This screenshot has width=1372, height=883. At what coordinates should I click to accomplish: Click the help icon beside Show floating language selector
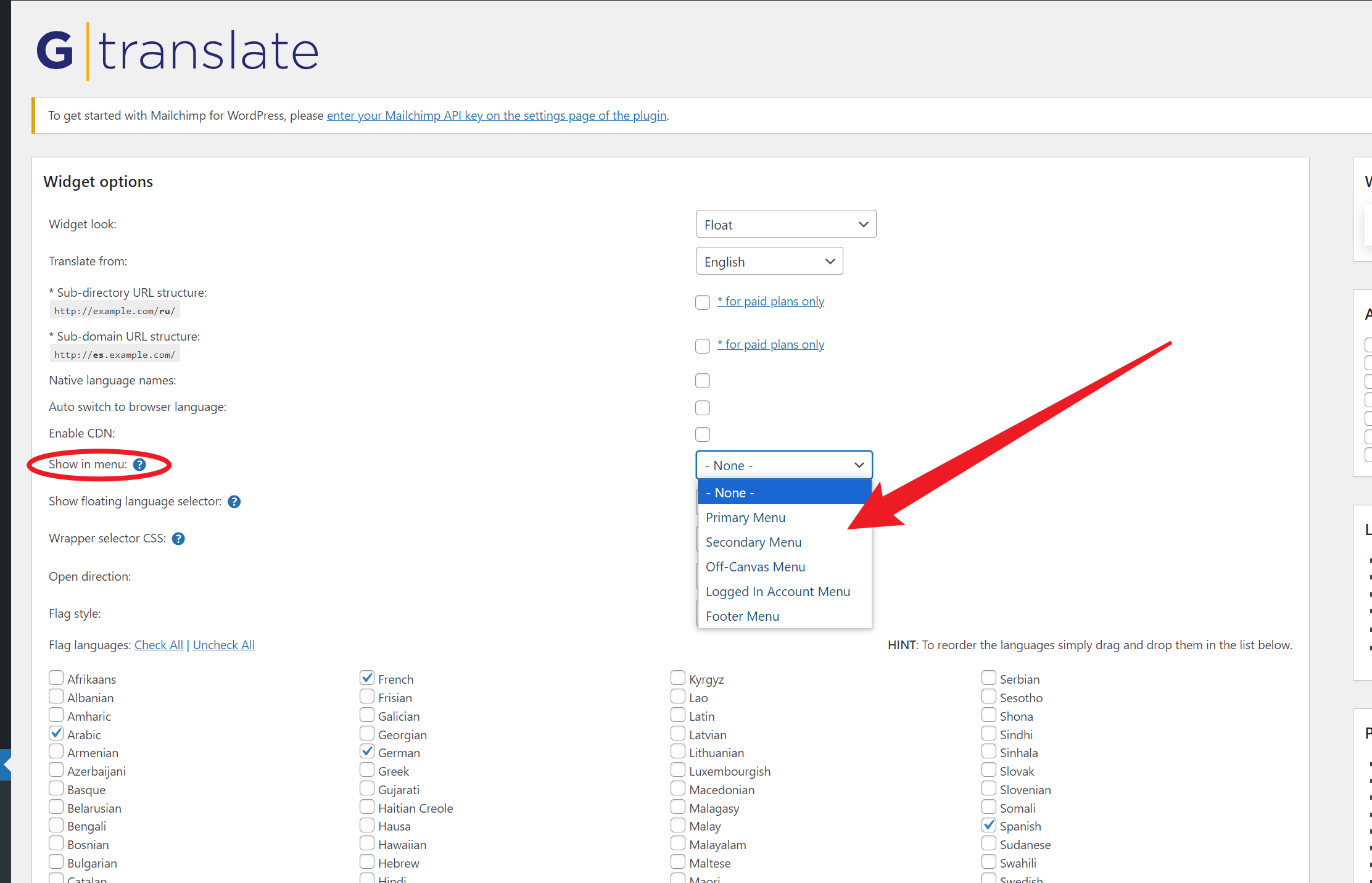pos(234,502)
